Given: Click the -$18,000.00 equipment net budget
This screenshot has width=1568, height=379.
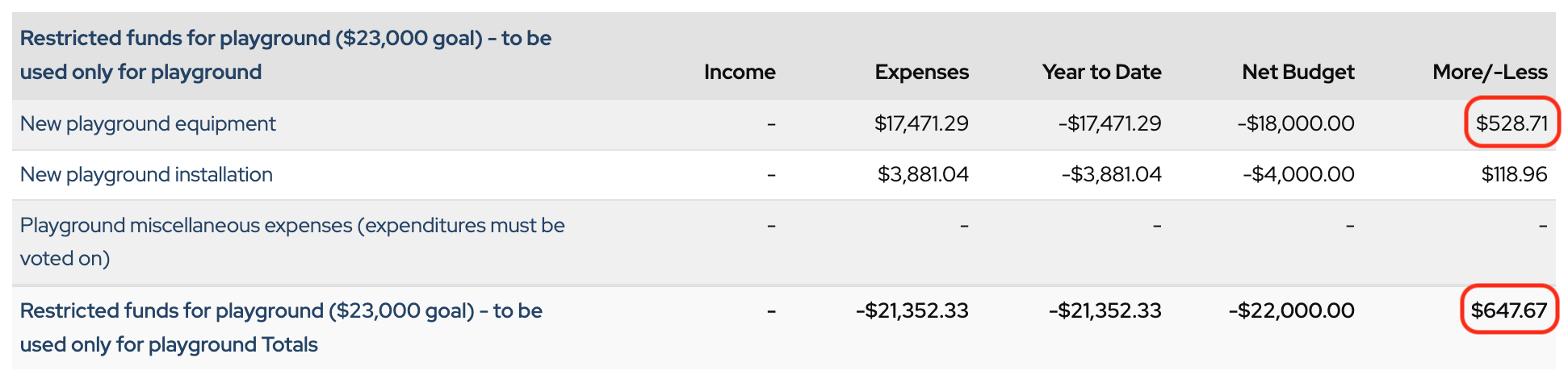Looking at the screenshot, I should [1295, 123].
